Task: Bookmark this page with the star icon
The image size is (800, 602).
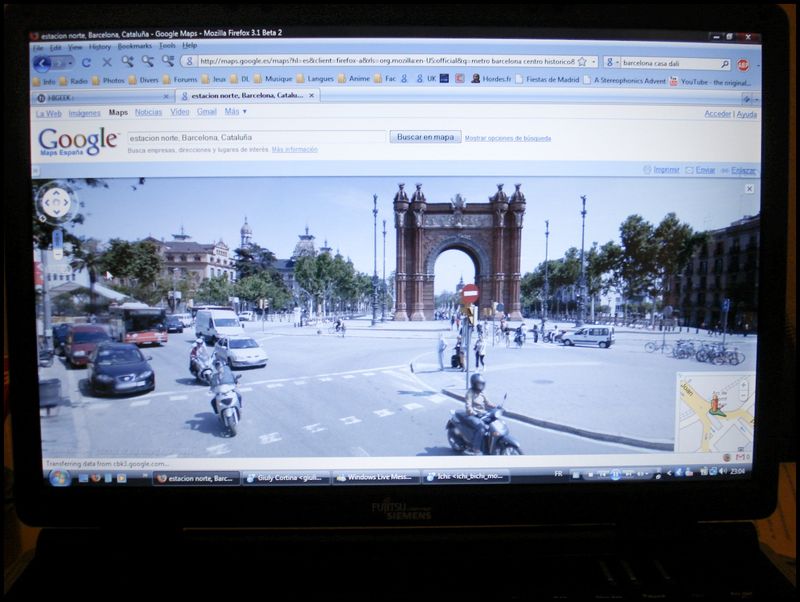Action: tap(582, 62)
